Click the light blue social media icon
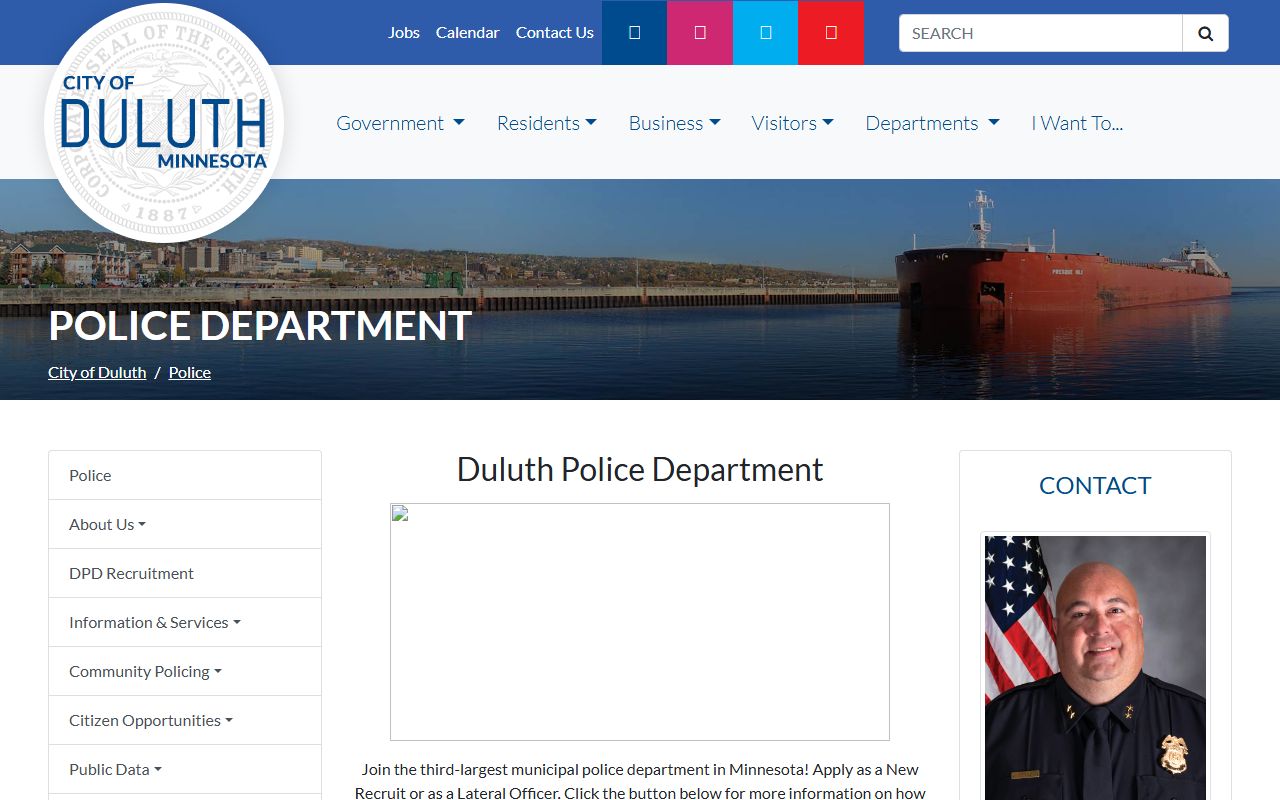The image size is (1280, 800). (x=765, y=32)
